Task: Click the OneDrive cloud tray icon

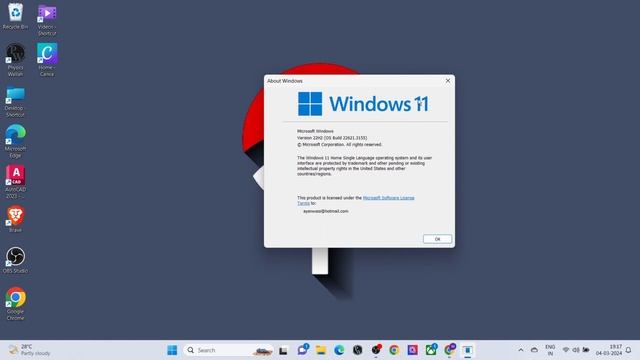Action: click(534, 350)
